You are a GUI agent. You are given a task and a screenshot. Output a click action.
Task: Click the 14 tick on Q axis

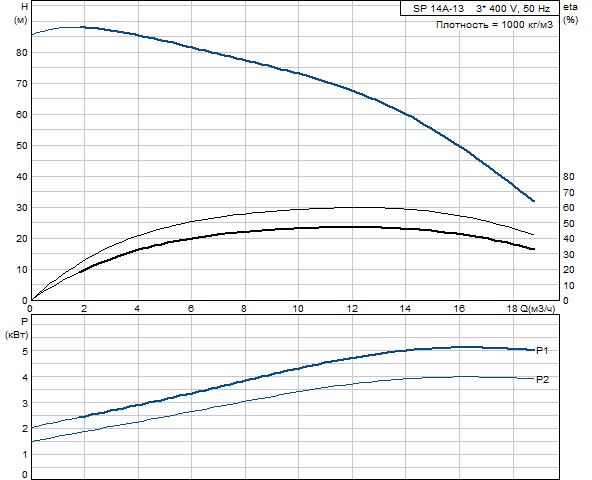(x=405, y=309)
